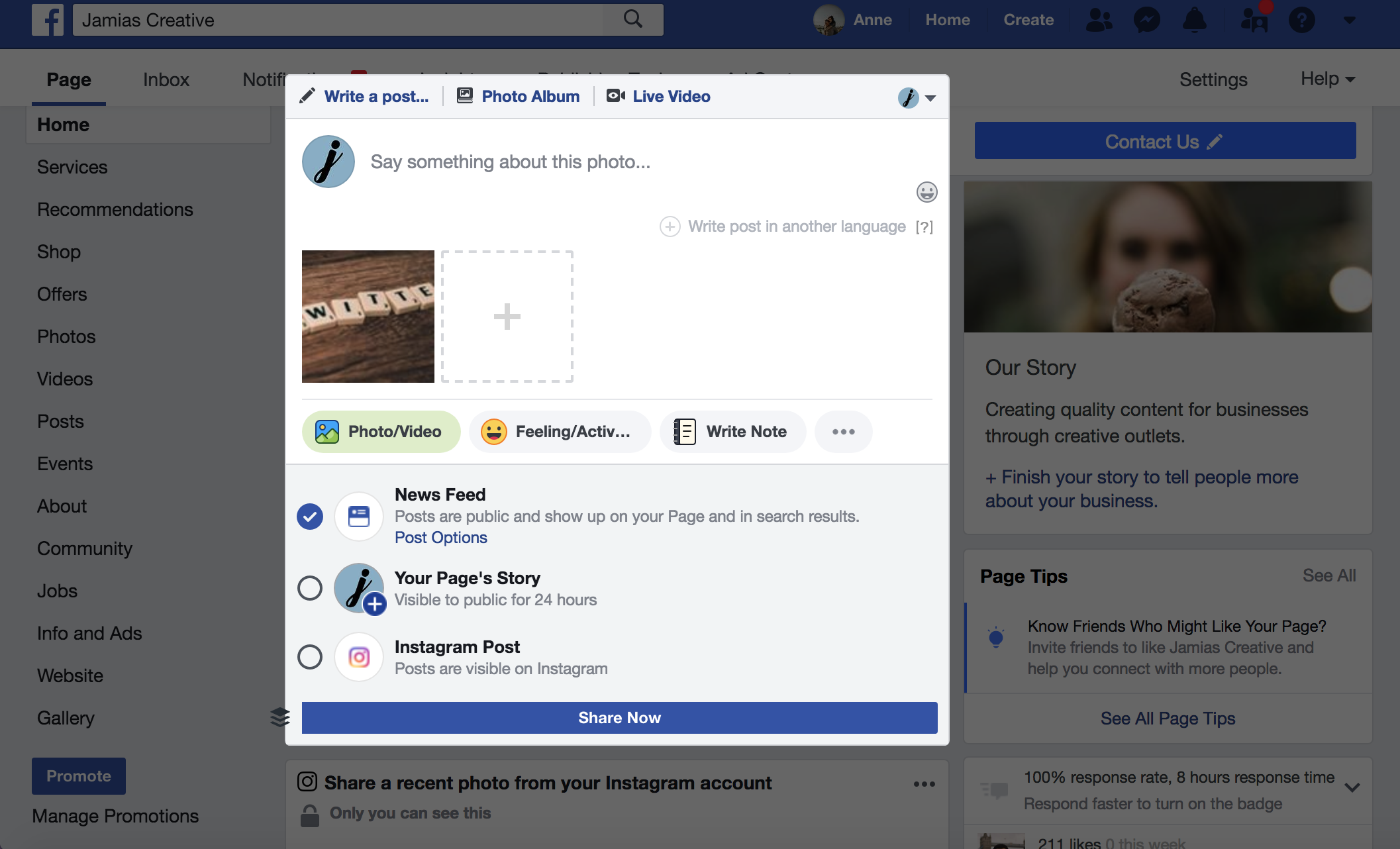The height and width of the screenshot is (849, 1400).
Task: Select Live Video tab
Action: [x=659, y=97]
